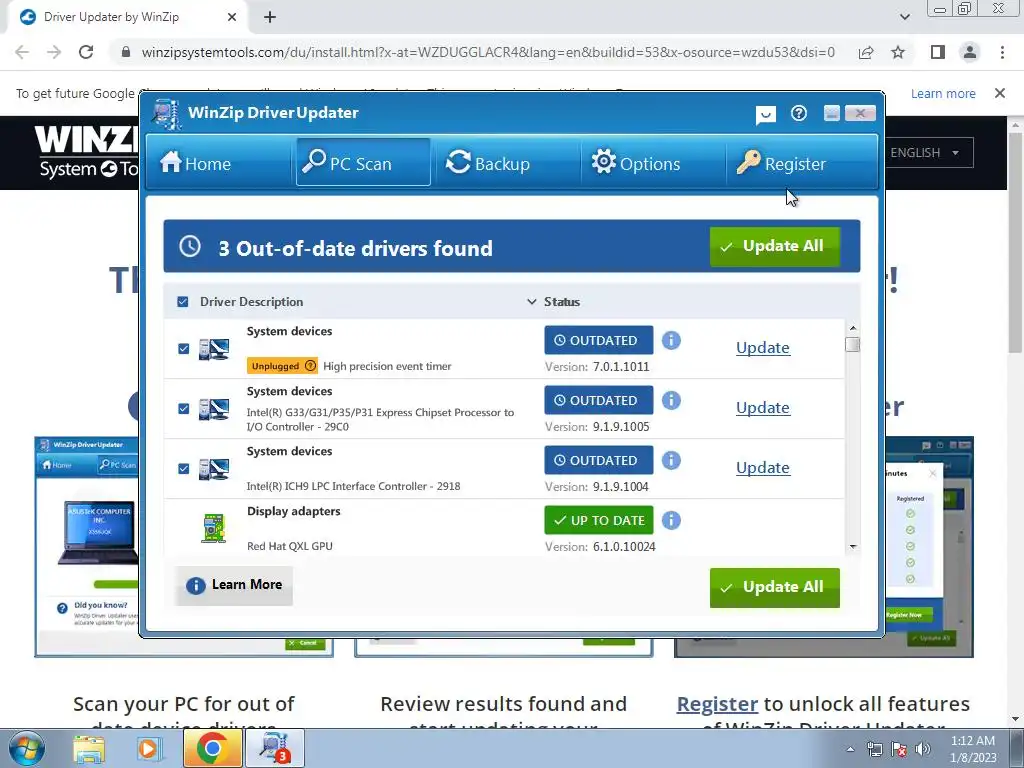Click the clock icon beside drivers found heading
This screenshot has height=768, width=1024.
tap(190, 246)
